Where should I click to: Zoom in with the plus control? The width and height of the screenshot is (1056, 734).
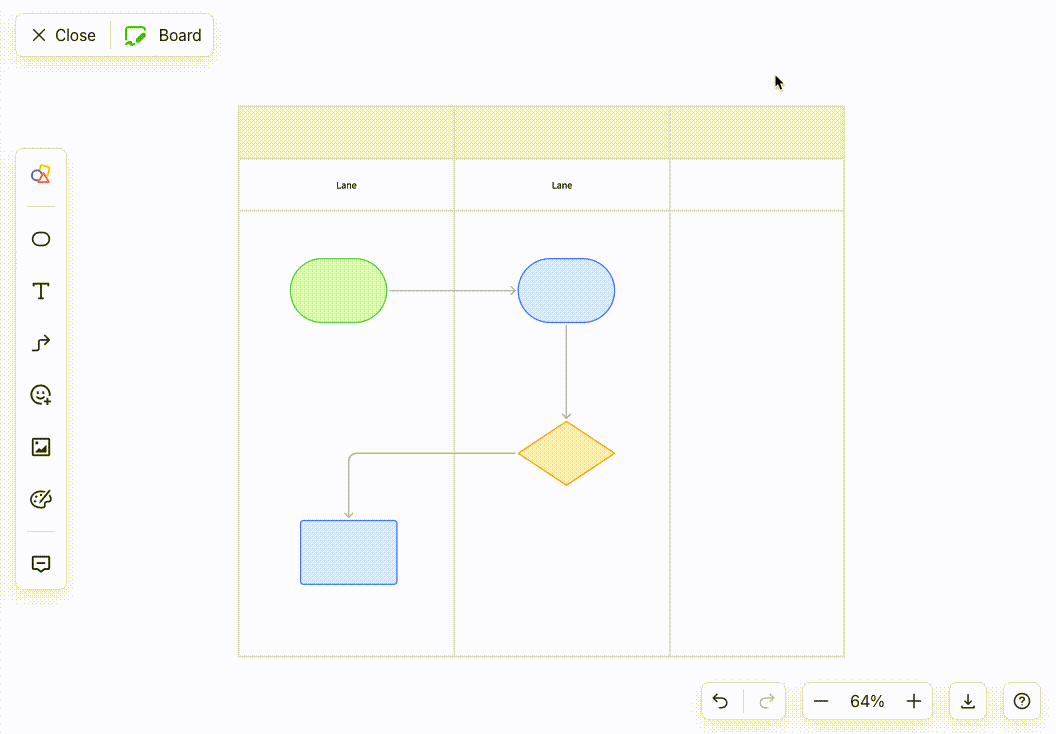tap(913, 701)
